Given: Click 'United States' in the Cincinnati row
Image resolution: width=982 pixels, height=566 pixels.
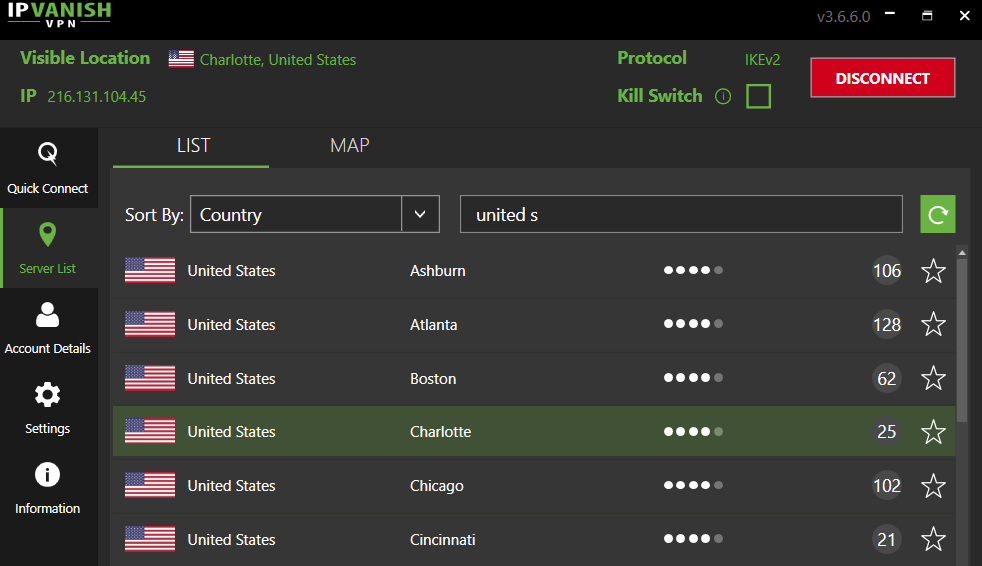Looking at the screenshot, I should coord(232,539).
